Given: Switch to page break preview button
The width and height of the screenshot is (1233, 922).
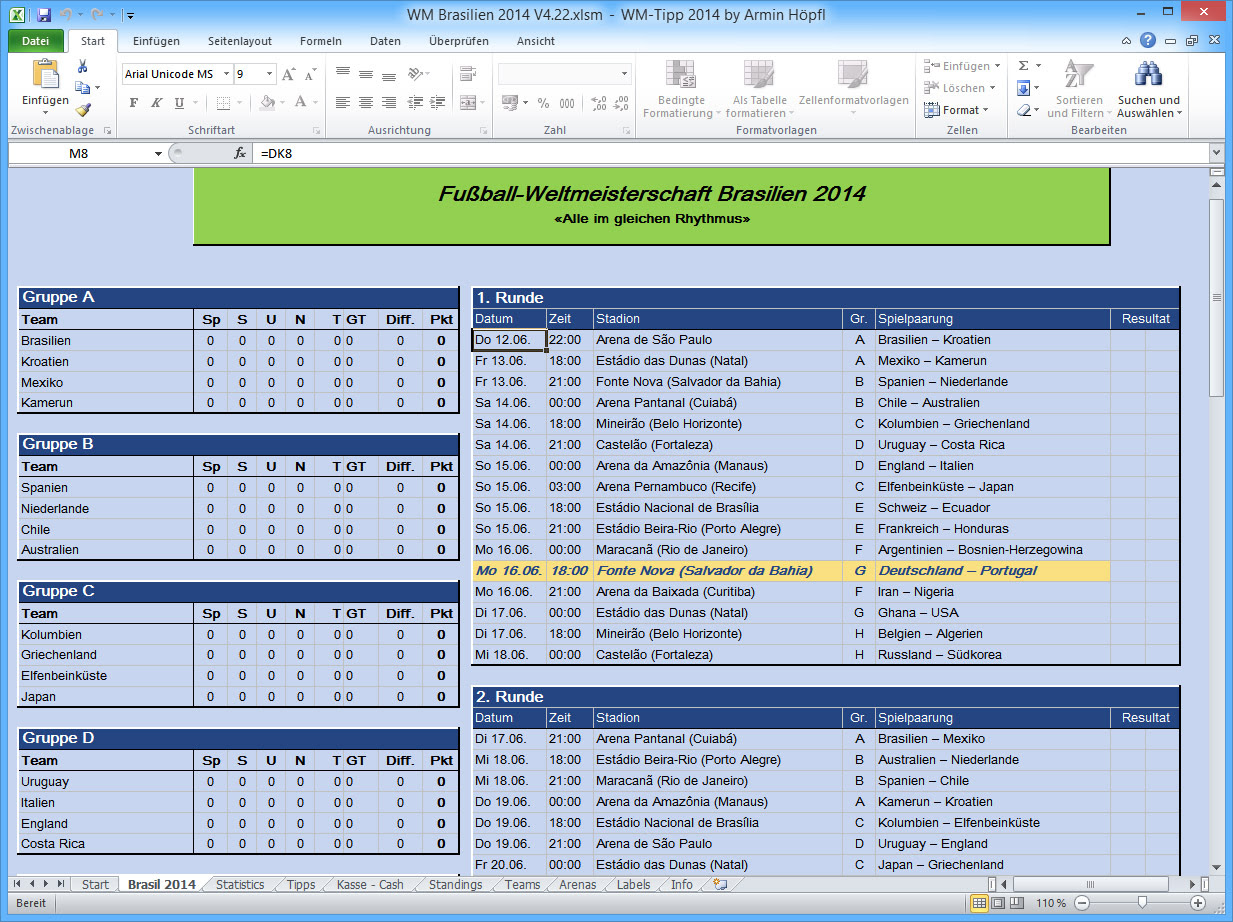Looking at the screenshot, I should point(1016,903).
